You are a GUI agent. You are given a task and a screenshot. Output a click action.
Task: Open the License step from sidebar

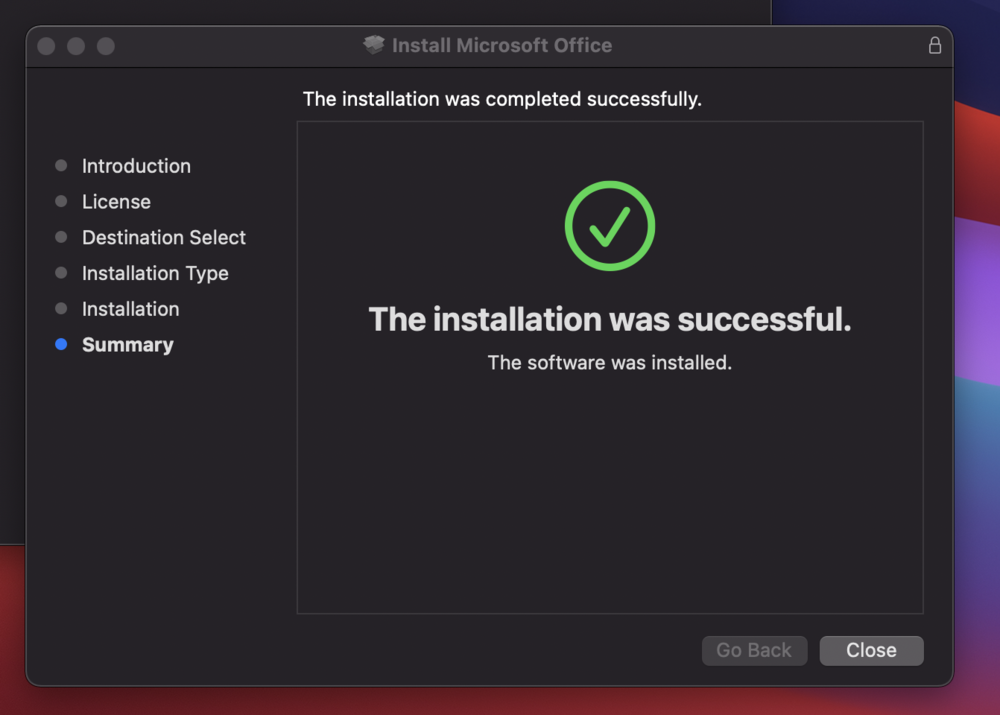tap(116, 201)
